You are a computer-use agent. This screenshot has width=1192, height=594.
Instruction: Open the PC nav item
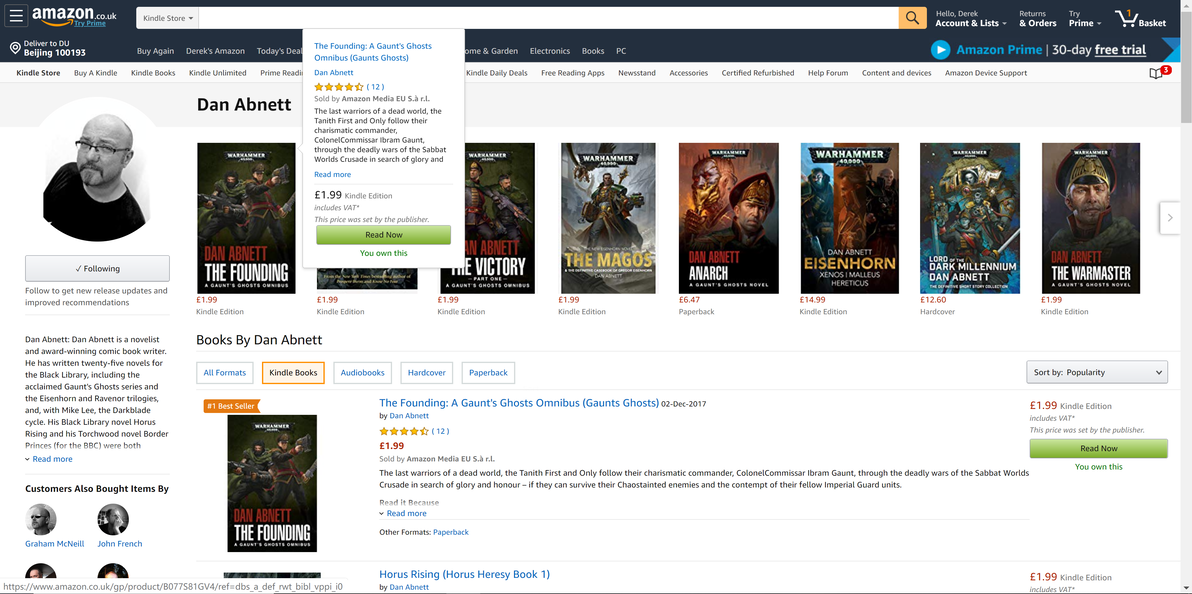pos(621,51)
